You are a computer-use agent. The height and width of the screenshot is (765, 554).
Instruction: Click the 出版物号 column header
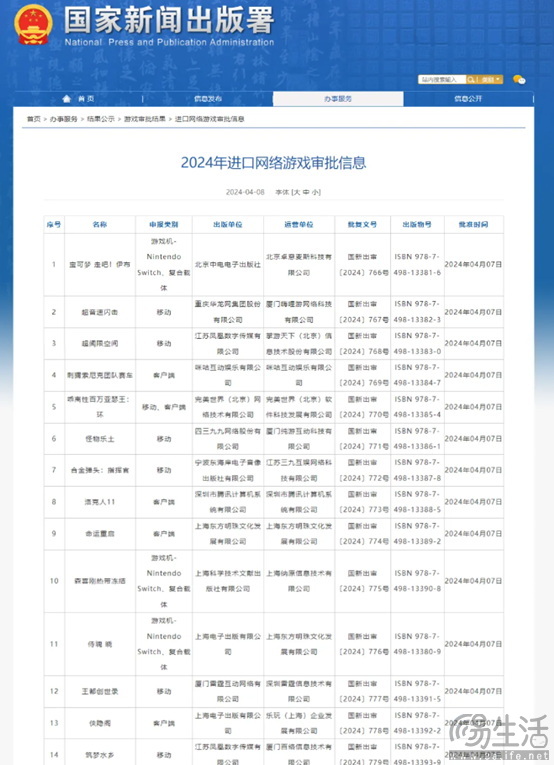point(417,224)
